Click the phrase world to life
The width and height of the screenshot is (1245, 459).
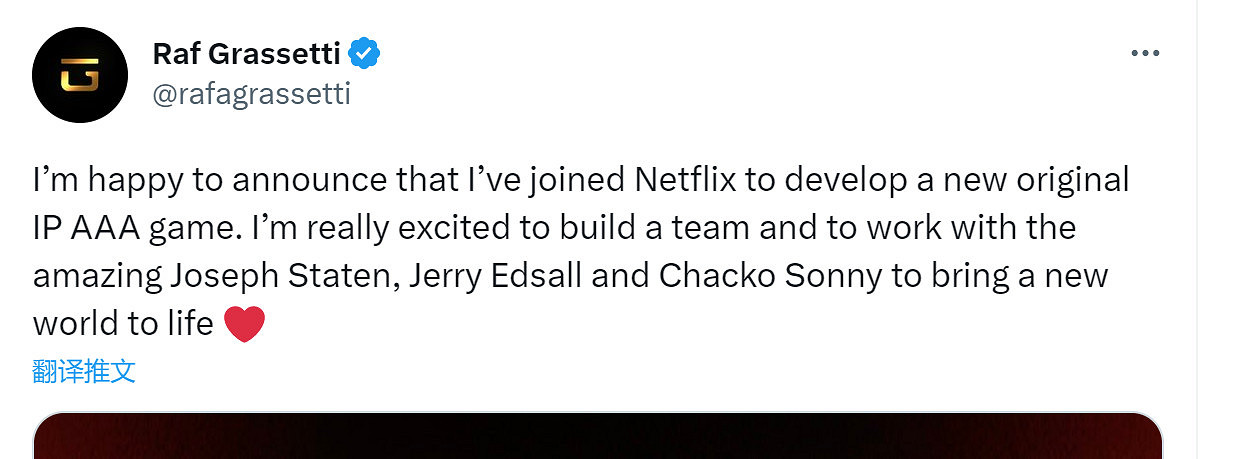point(123,324)
